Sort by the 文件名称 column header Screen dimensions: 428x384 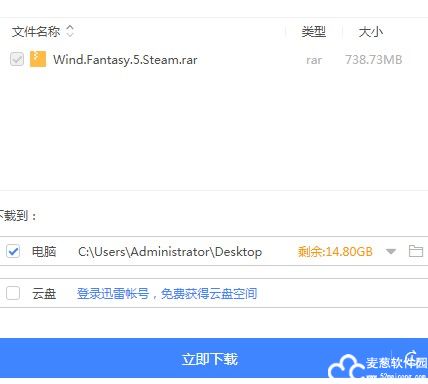36,32
